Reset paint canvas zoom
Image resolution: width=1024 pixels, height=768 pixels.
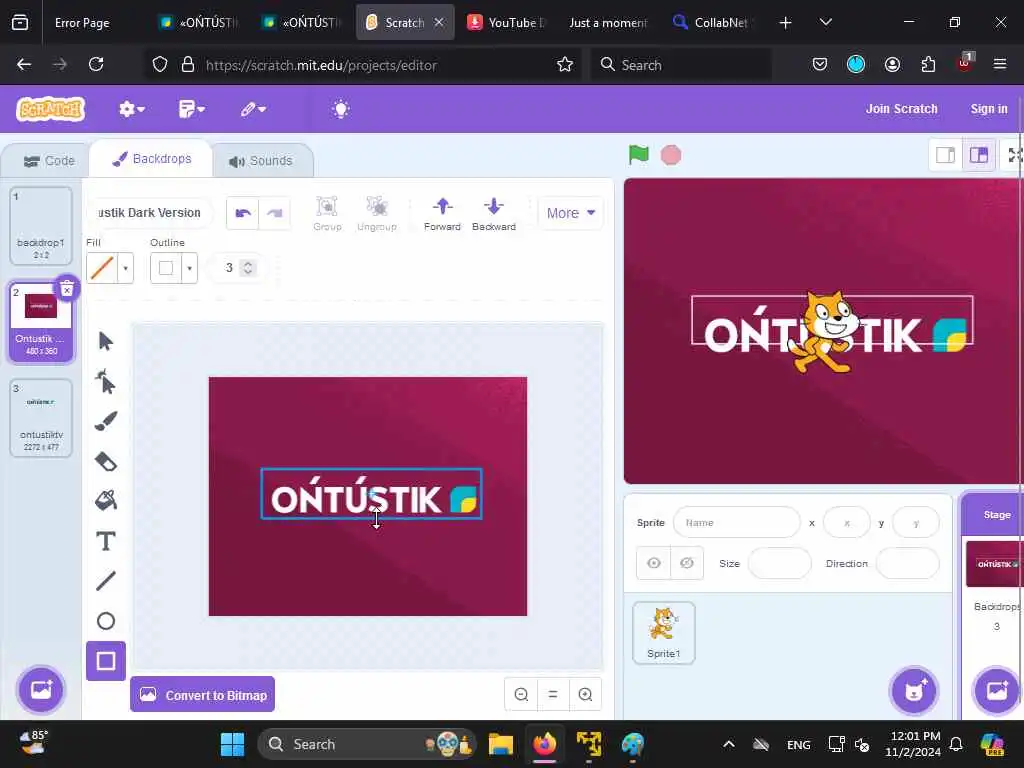553,694
